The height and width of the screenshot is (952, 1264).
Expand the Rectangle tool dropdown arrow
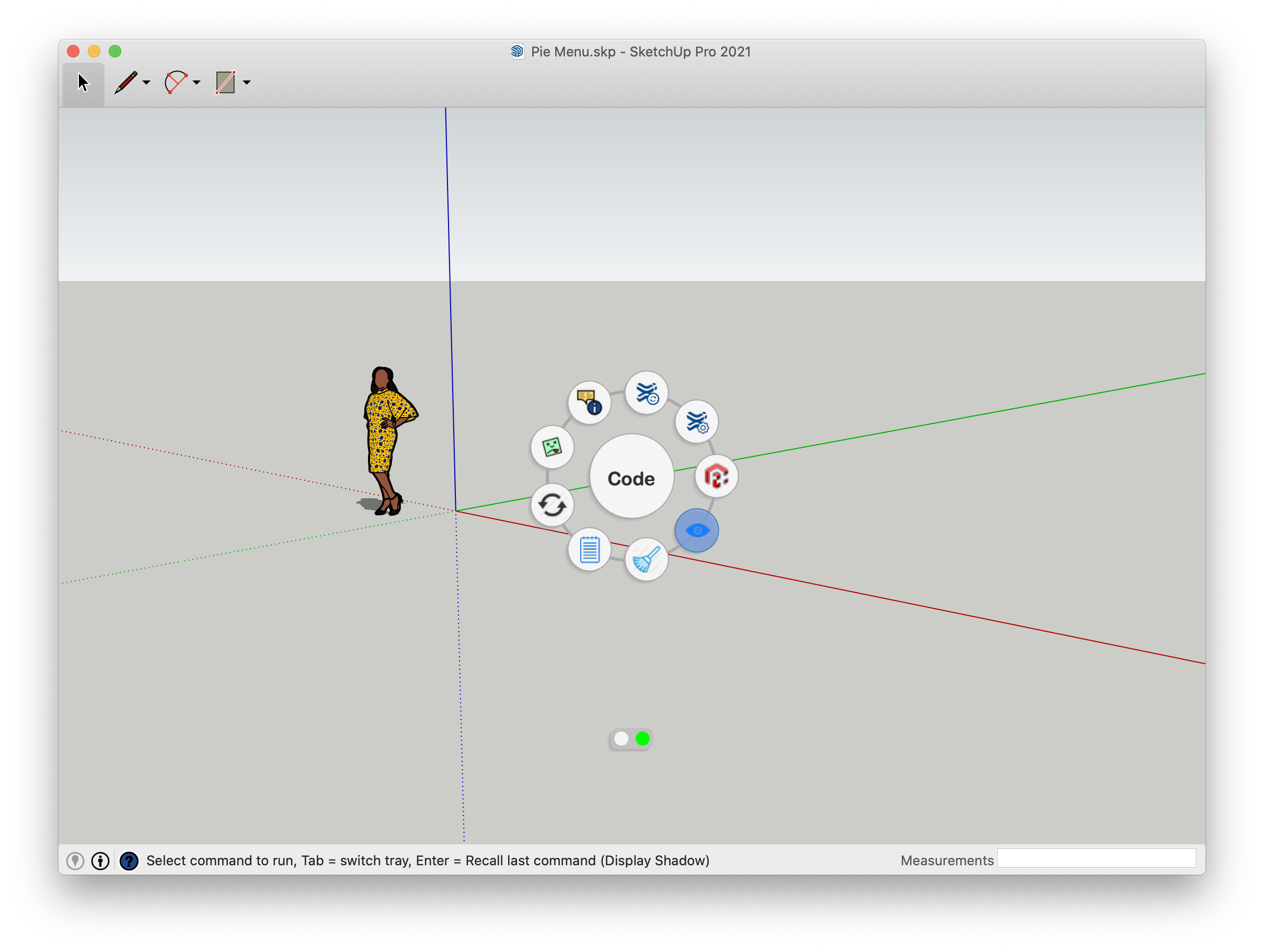coord(247,83)
